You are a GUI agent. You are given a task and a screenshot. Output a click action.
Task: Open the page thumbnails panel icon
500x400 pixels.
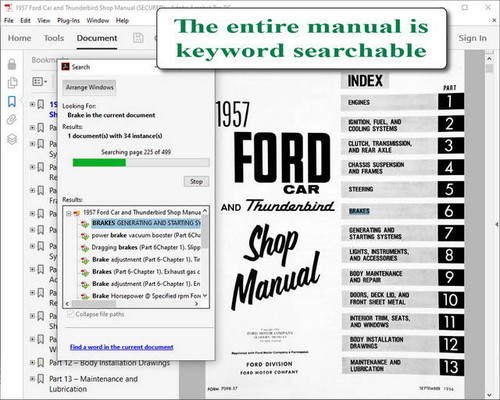pyautogui.click(x=12, y=83)
